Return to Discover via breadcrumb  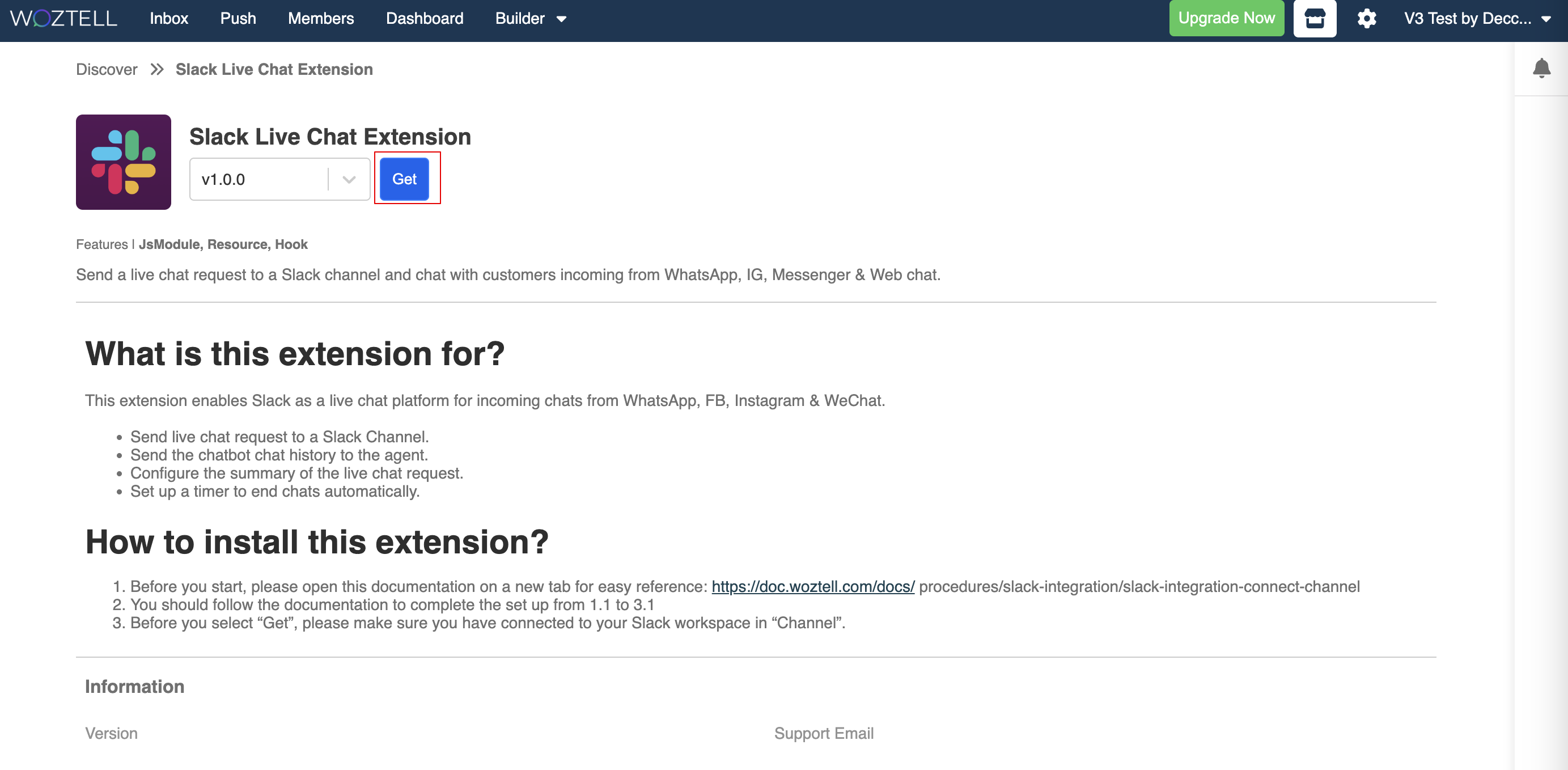coord(107,69)
